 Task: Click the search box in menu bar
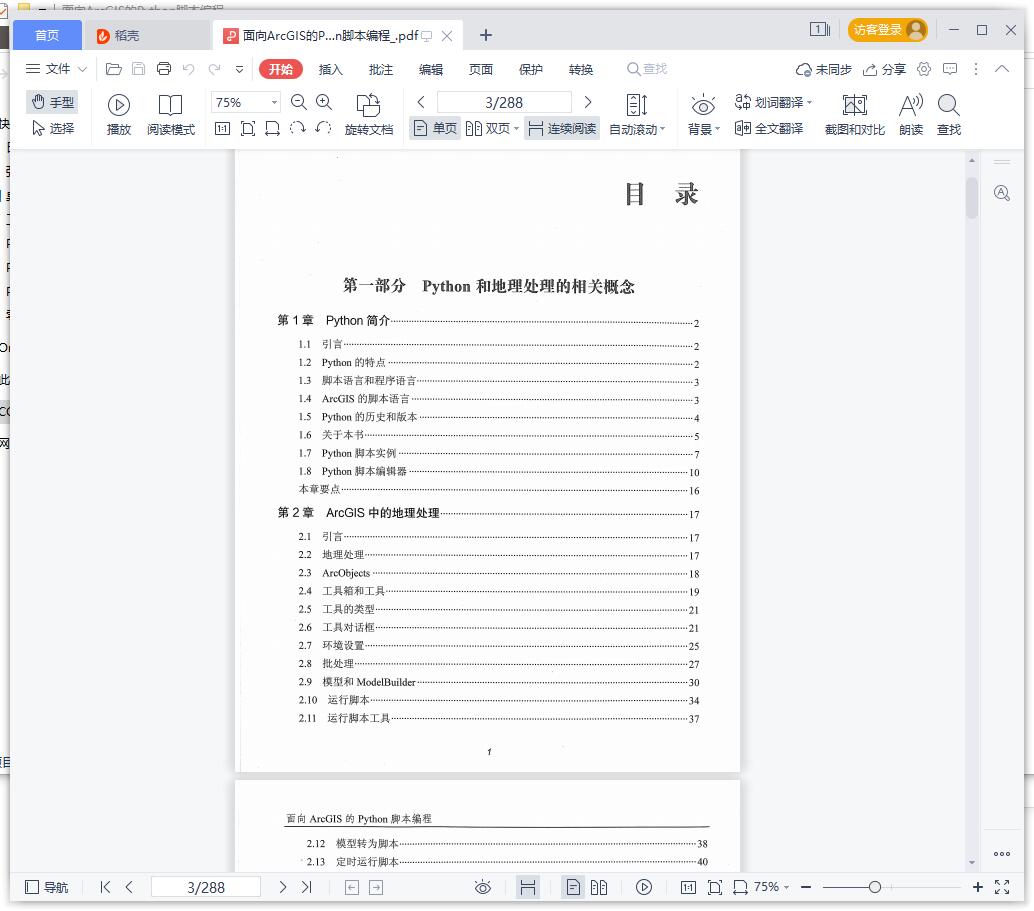tap(647, 69)
